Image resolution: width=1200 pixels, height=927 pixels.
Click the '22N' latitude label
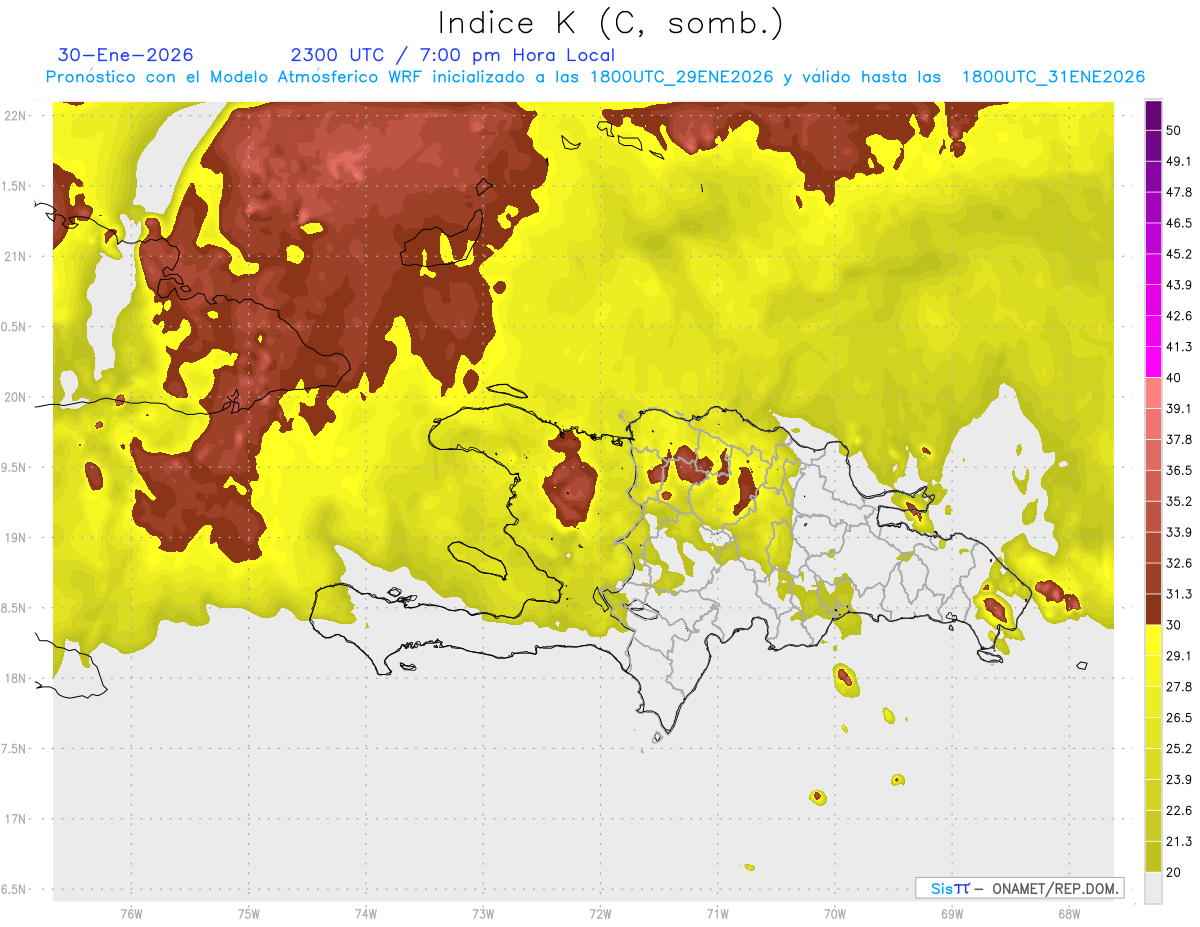click(x=15, y=115)
